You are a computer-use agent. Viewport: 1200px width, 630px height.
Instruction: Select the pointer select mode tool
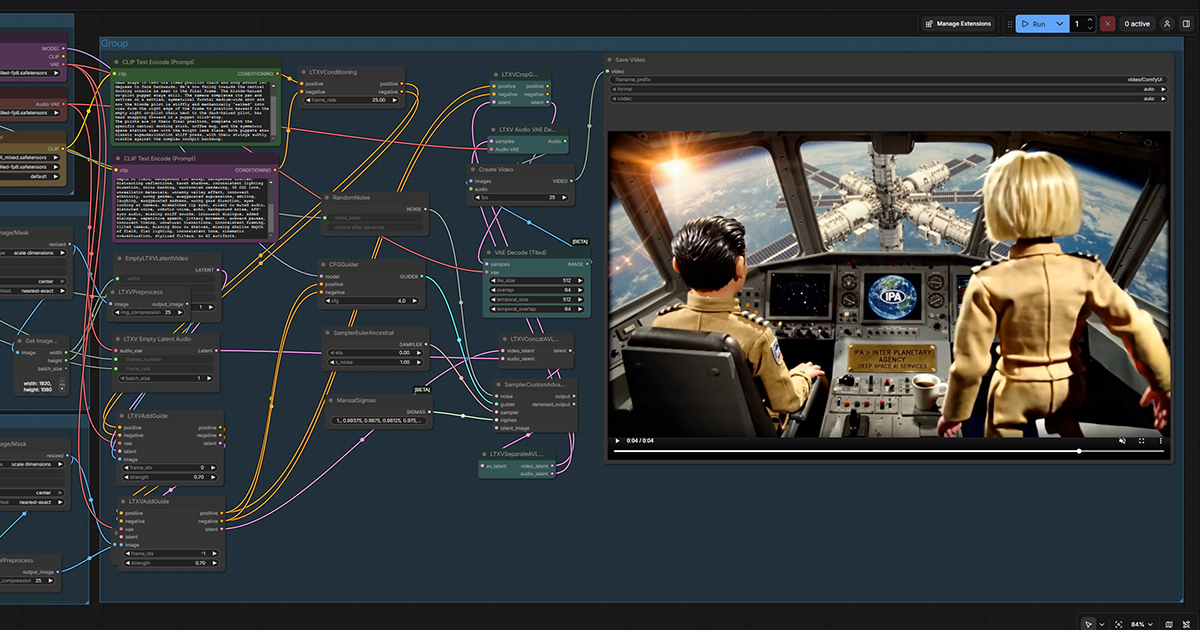pos(1089,623)
